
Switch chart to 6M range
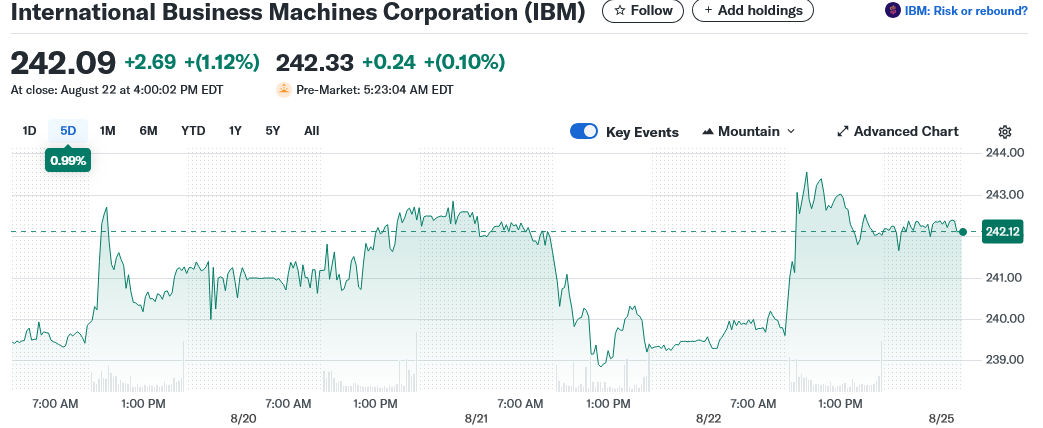click(x=148, y=131)
